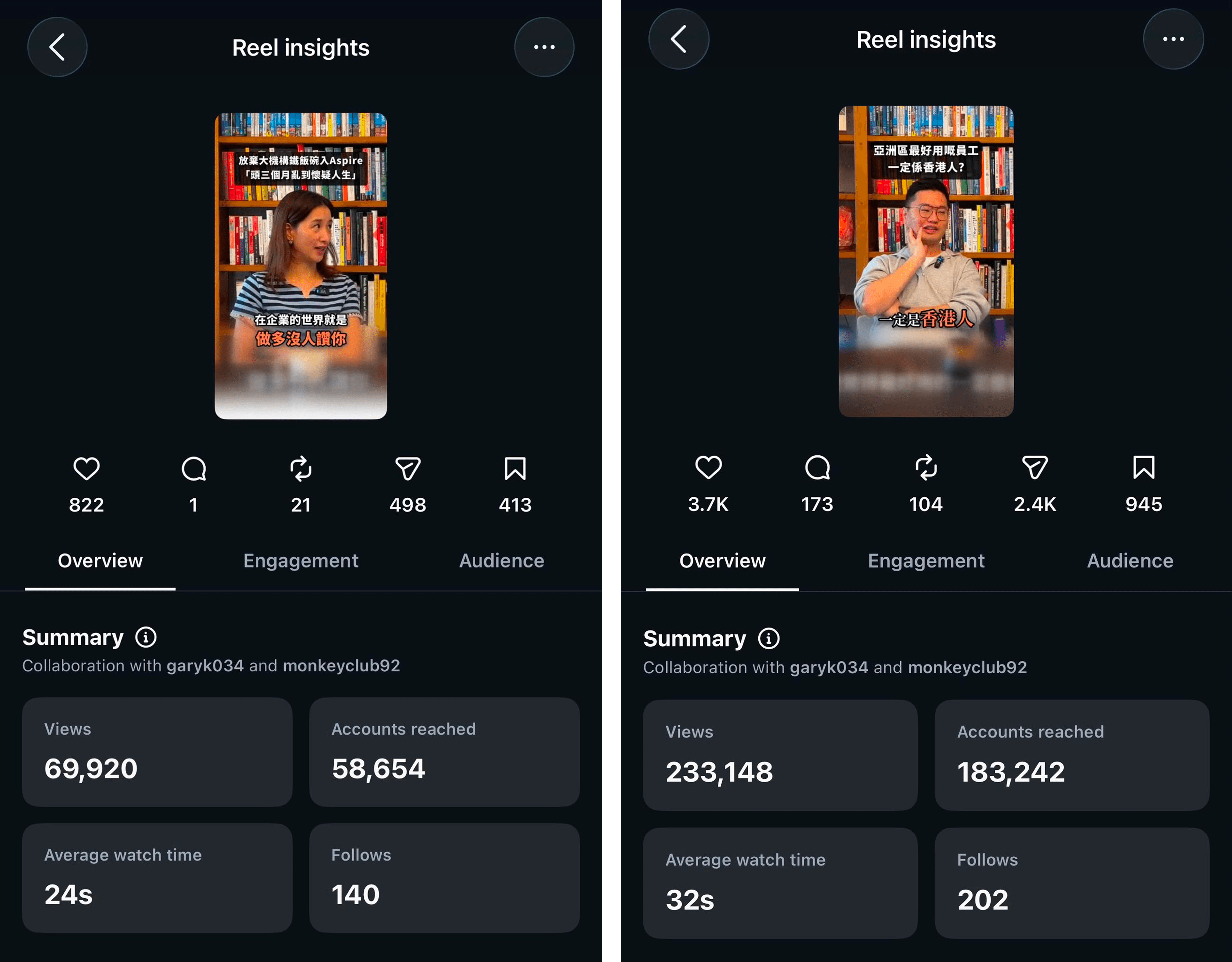Switch to Audience tab on left screen
This screenshot has height=962, width=1232.
(501, 561)
